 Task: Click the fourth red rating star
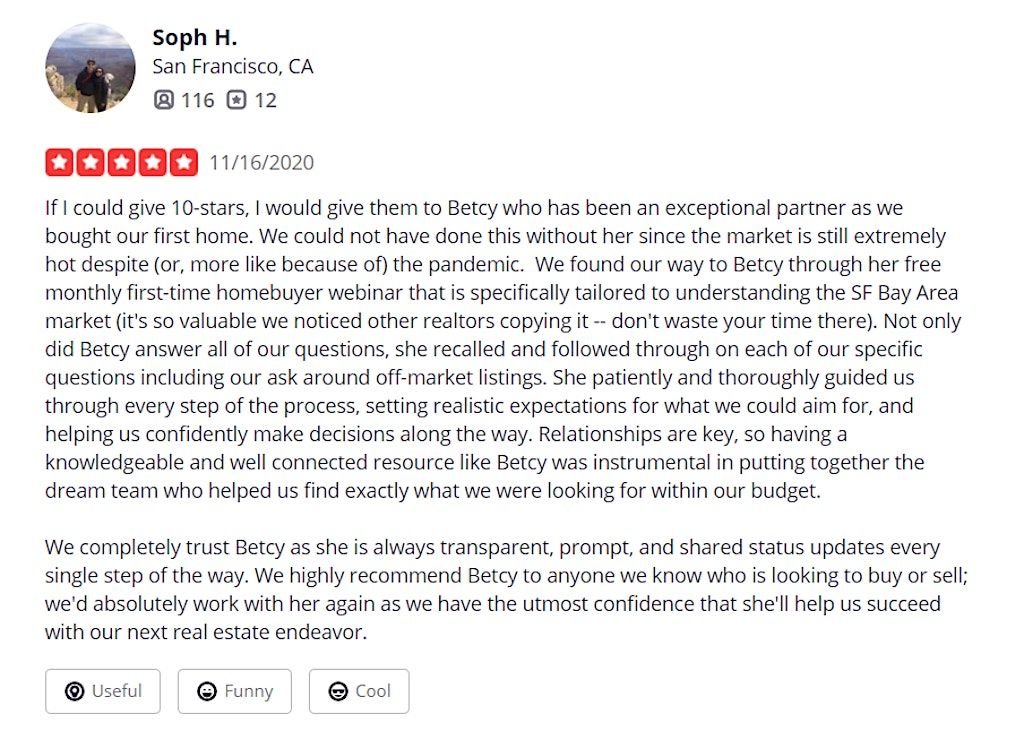click(153, 162)
